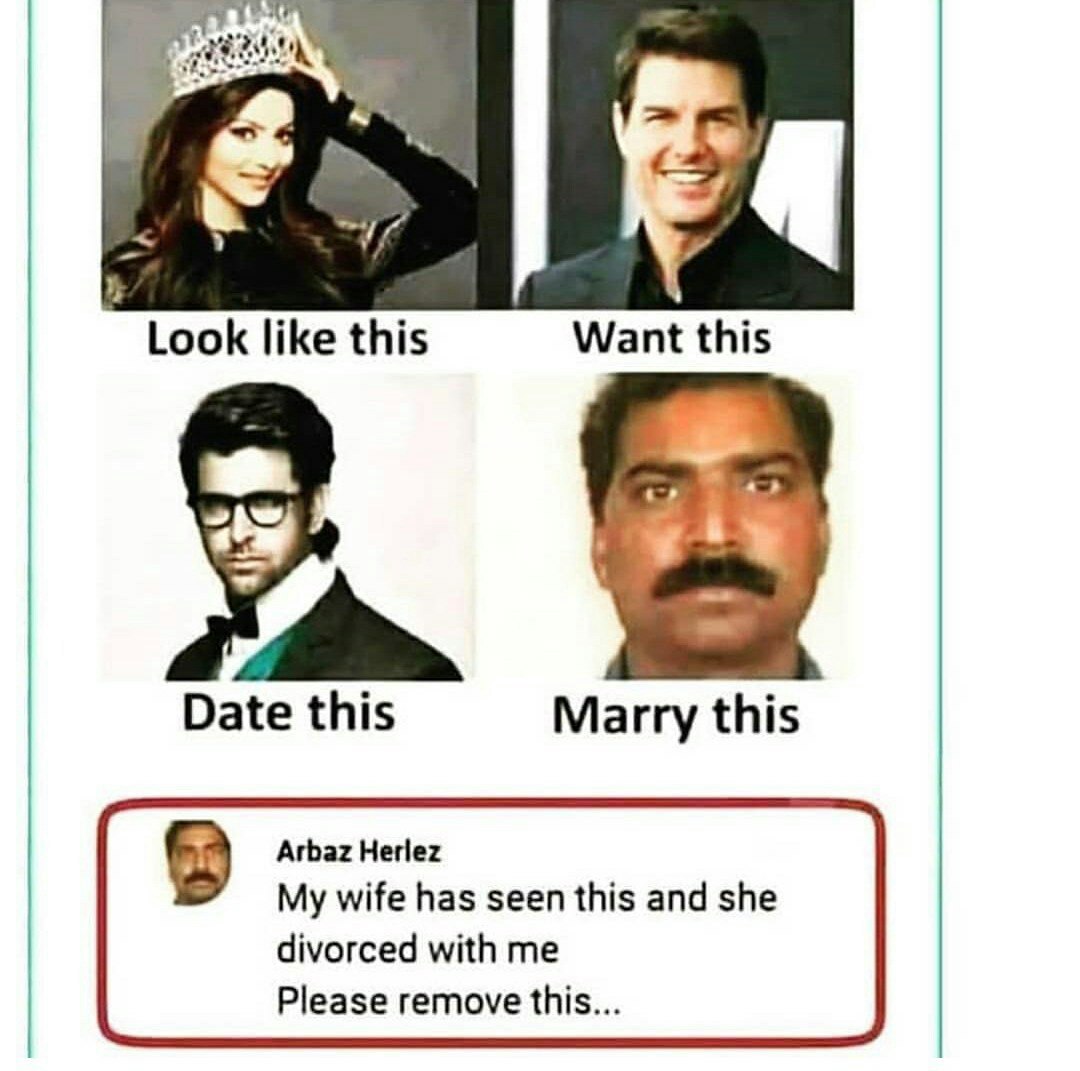1080x1071 pixels.
Task: Click the 'Marry this' caption
Action: 676,716
